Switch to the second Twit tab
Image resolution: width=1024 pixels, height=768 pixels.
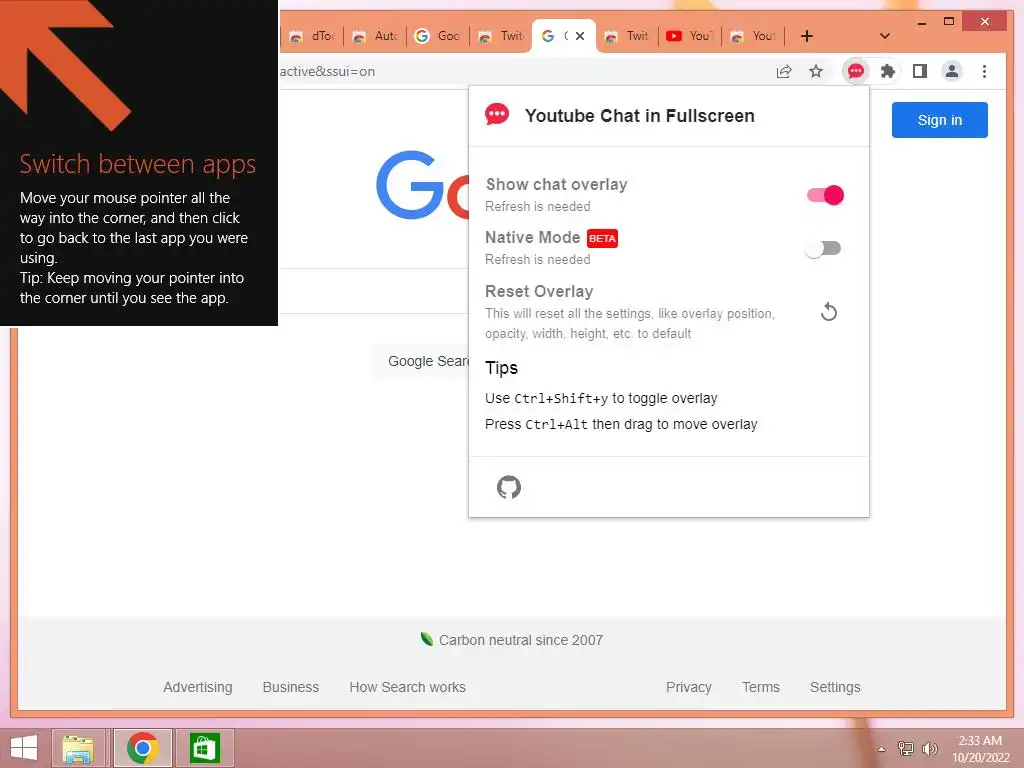pos(626,36)
